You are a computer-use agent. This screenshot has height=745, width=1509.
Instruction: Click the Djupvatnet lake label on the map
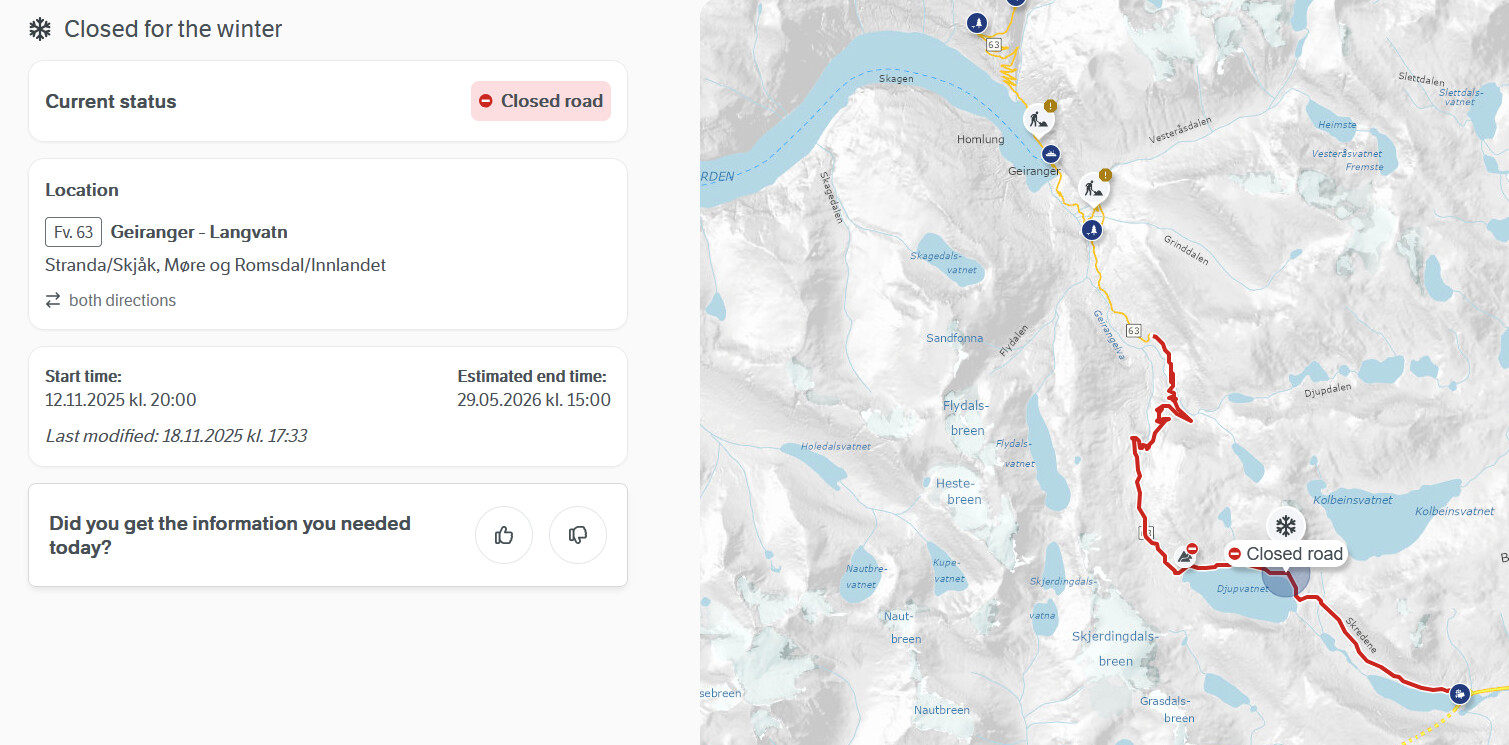click(x=1243, y=590)
